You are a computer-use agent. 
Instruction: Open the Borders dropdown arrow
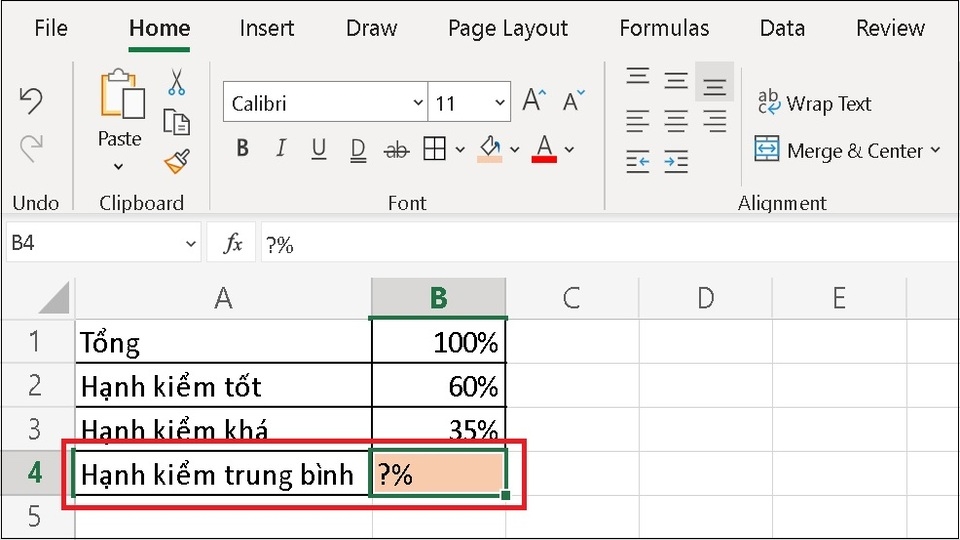pyautogui.click(x=460, y=149)
